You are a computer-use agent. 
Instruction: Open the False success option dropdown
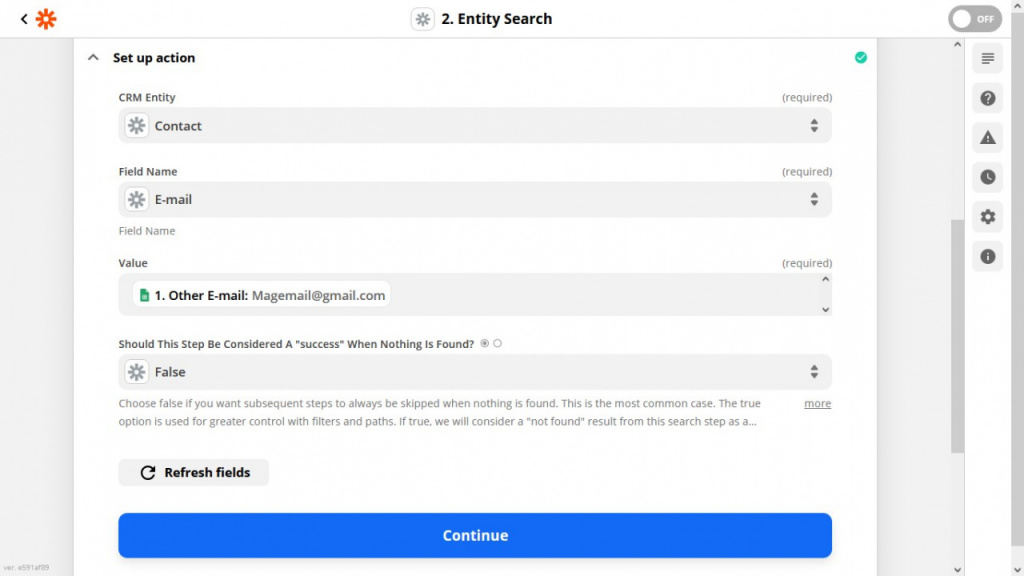click(475, 372)
